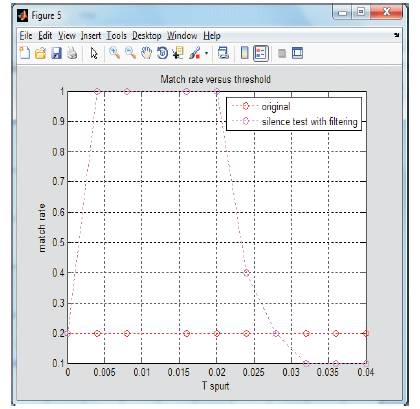Viewport: 420px width, 409px height.
Task: Click the Show Plot Tools icon
Action: tap(297, 53)
